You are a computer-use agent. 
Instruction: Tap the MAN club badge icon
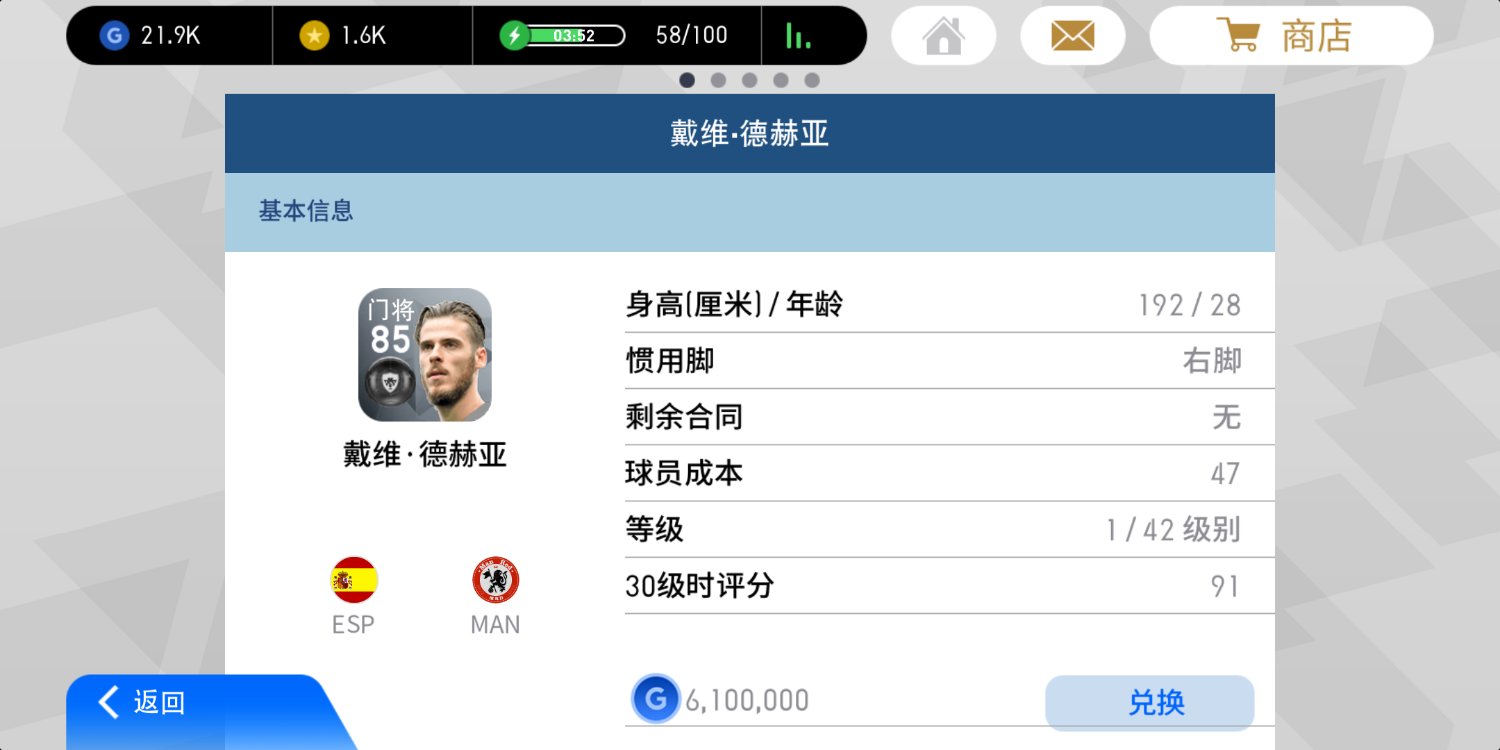[x=495, y=580]
